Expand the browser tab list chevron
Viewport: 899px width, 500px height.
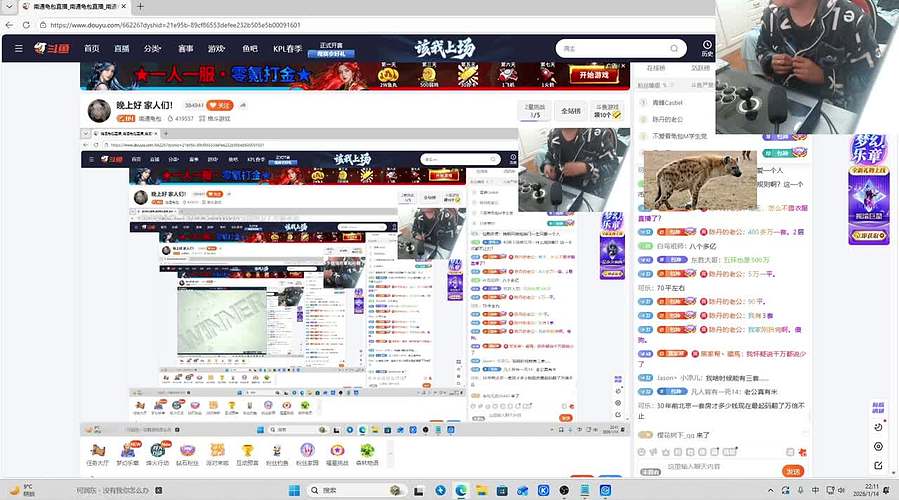(9, 6)
